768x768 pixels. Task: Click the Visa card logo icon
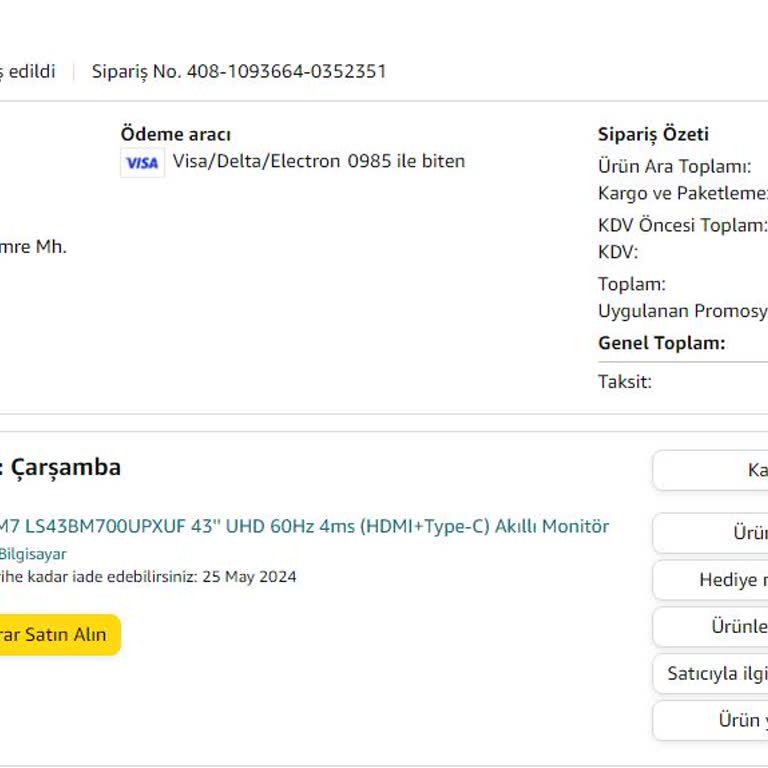coord(143,163)
